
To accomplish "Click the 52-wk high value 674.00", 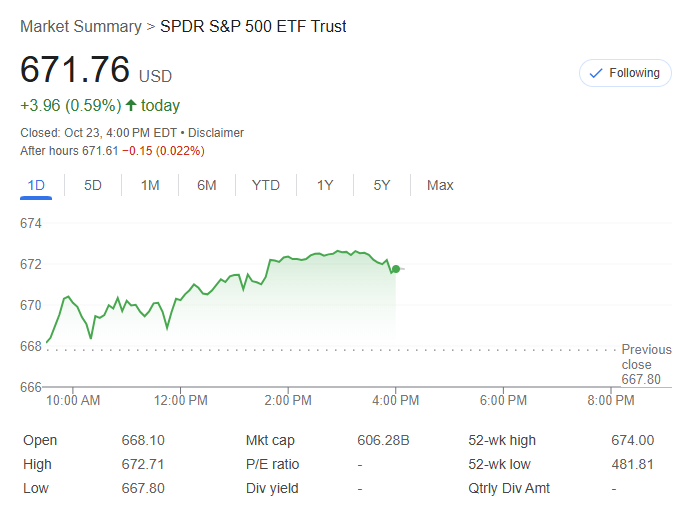I will (632, 440).
